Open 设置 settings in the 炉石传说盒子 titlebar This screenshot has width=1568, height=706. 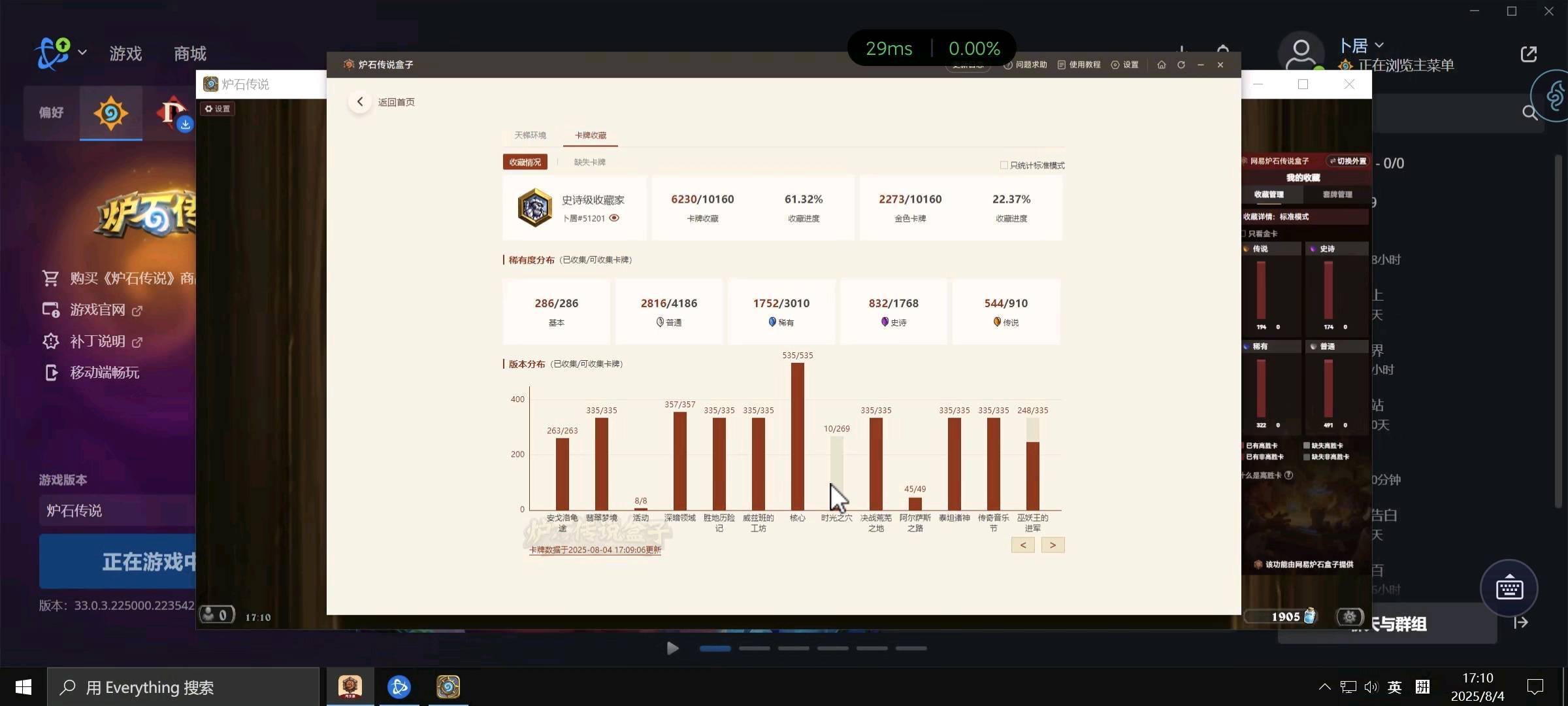[x=1124, y=65]
